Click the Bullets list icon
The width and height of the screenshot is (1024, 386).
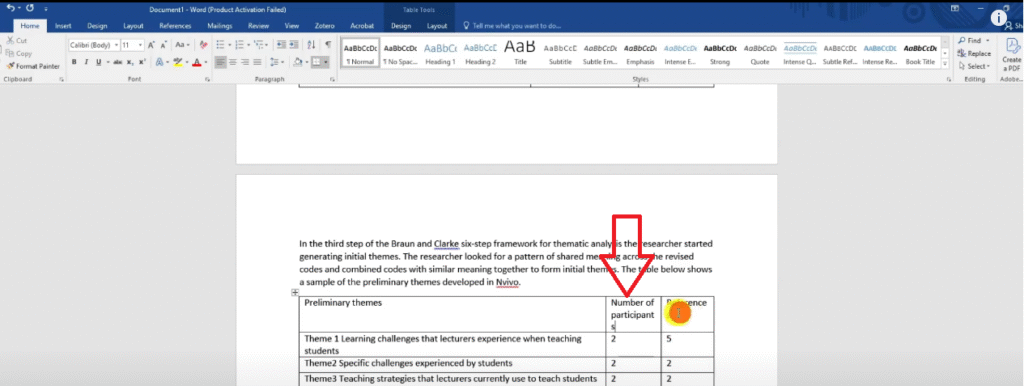click(x=220, y=45)
